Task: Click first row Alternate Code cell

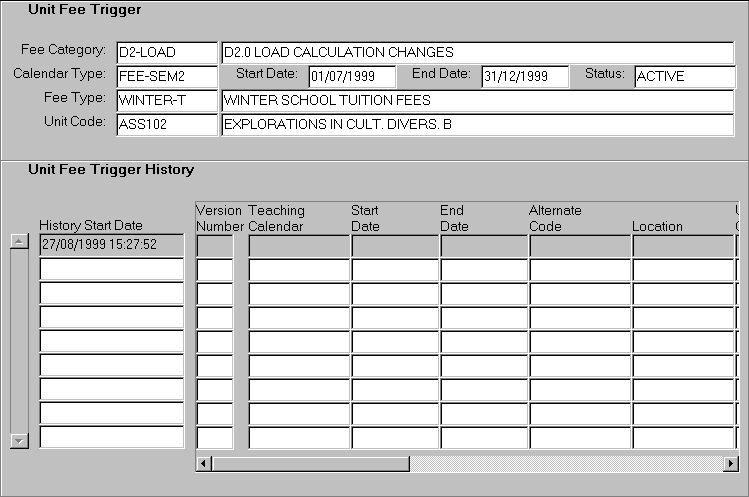Action: 579,245
